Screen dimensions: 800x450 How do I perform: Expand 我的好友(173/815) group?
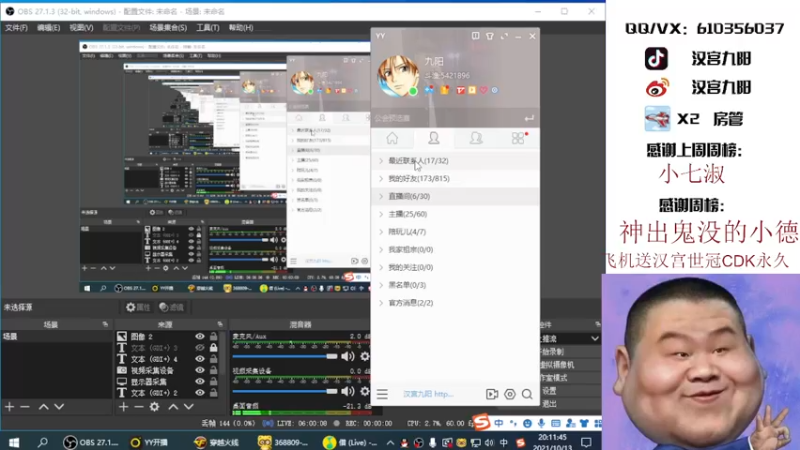[455, 179]
